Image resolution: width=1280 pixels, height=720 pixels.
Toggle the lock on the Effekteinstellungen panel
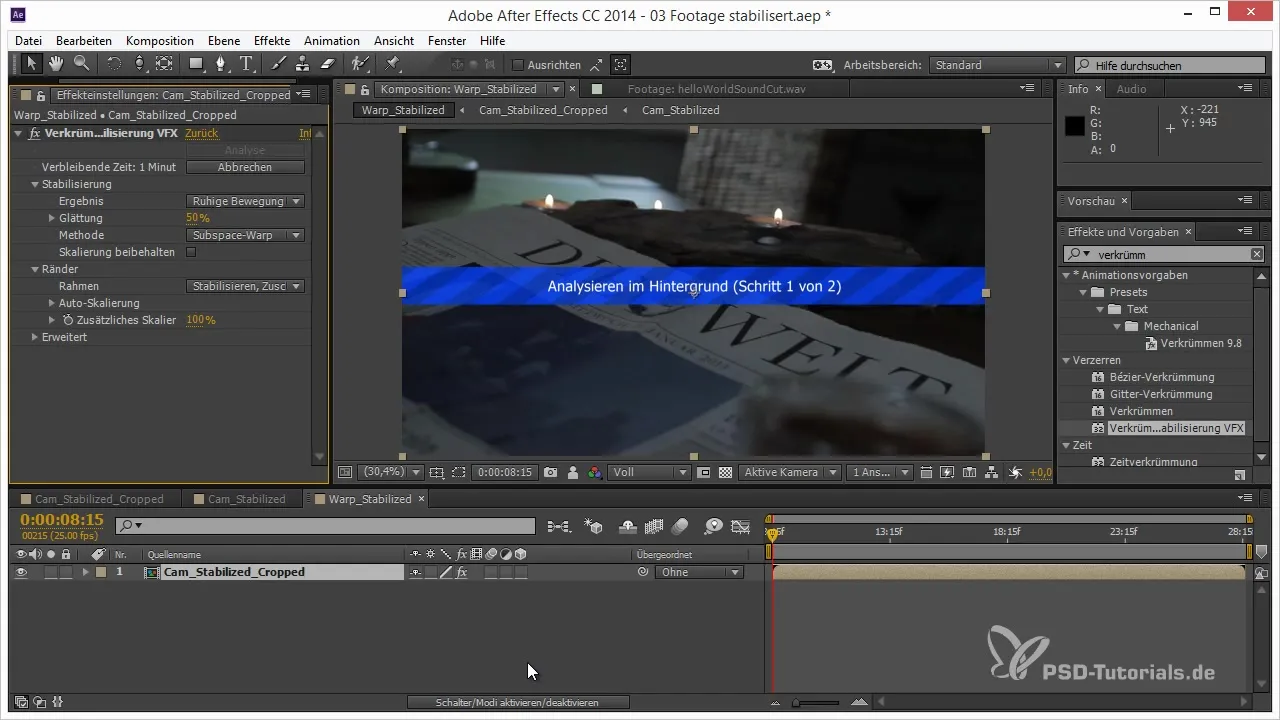41,96
